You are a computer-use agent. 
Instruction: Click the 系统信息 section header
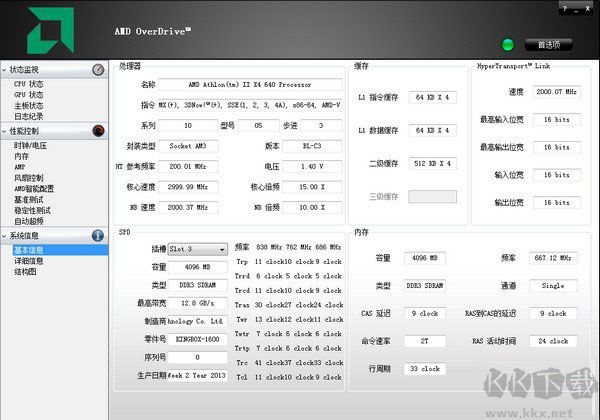[54, 235]
